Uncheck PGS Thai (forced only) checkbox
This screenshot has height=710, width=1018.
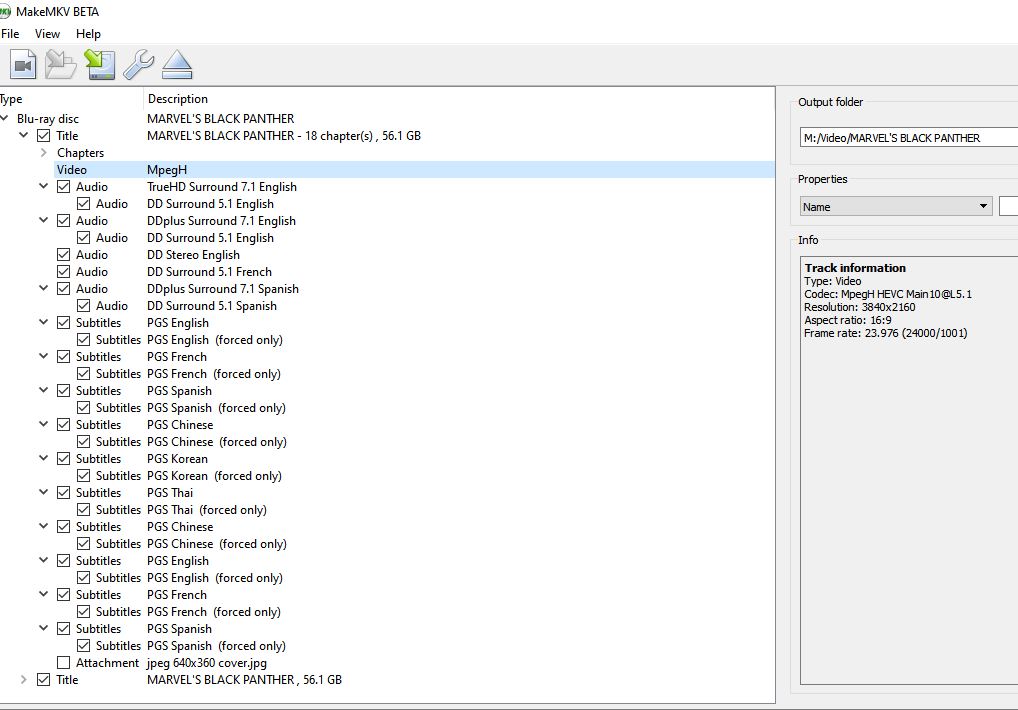tap(84, 509)
